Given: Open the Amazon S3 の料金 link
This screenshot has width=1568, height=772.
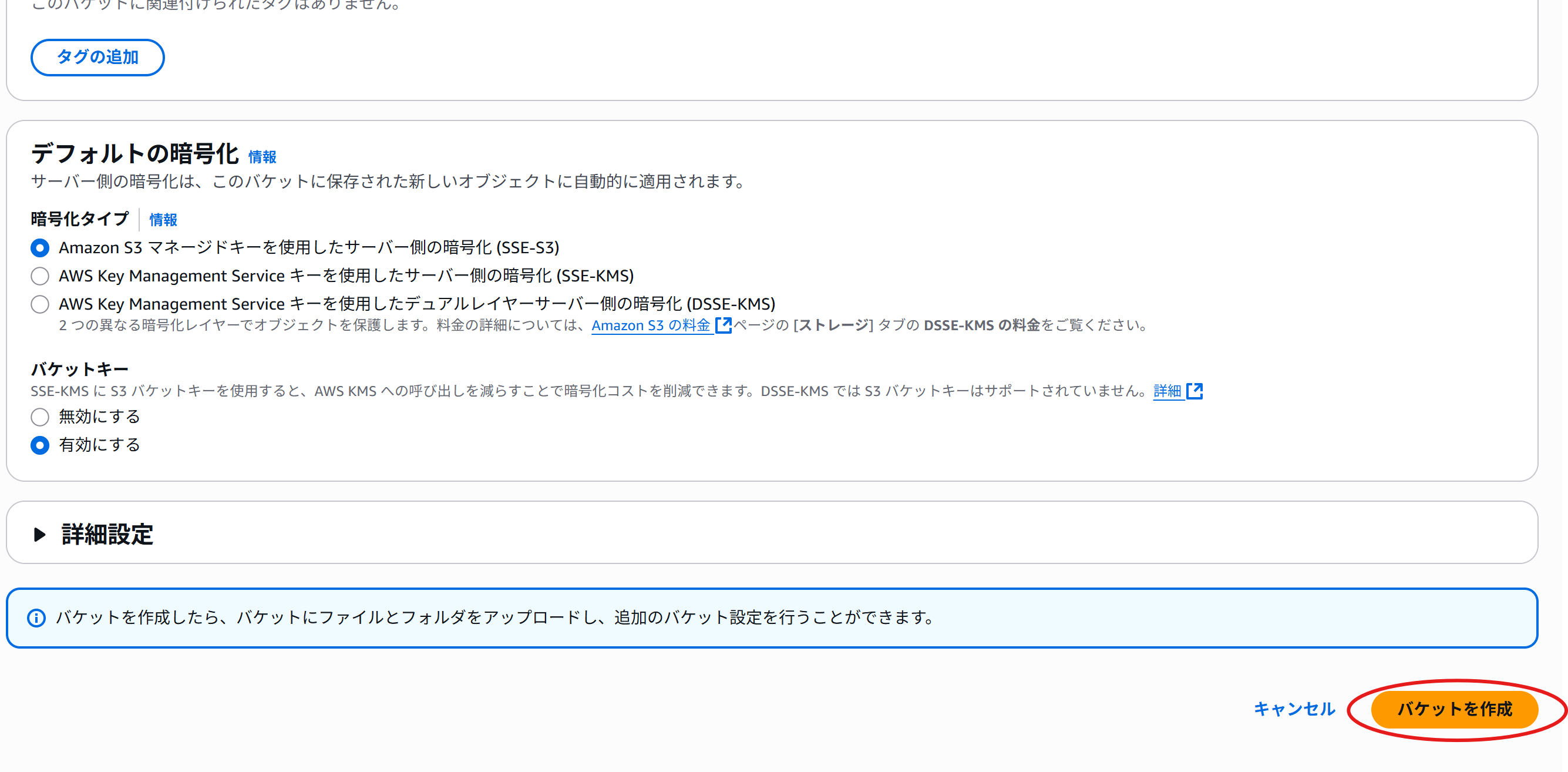Looking at the screenshot, I should 651,325.
